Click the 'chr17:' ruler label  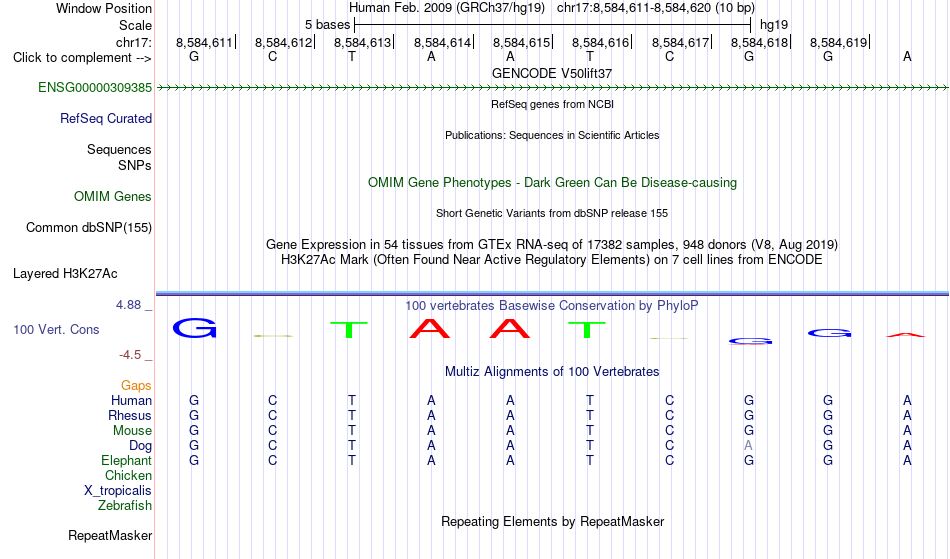point(134,42)
